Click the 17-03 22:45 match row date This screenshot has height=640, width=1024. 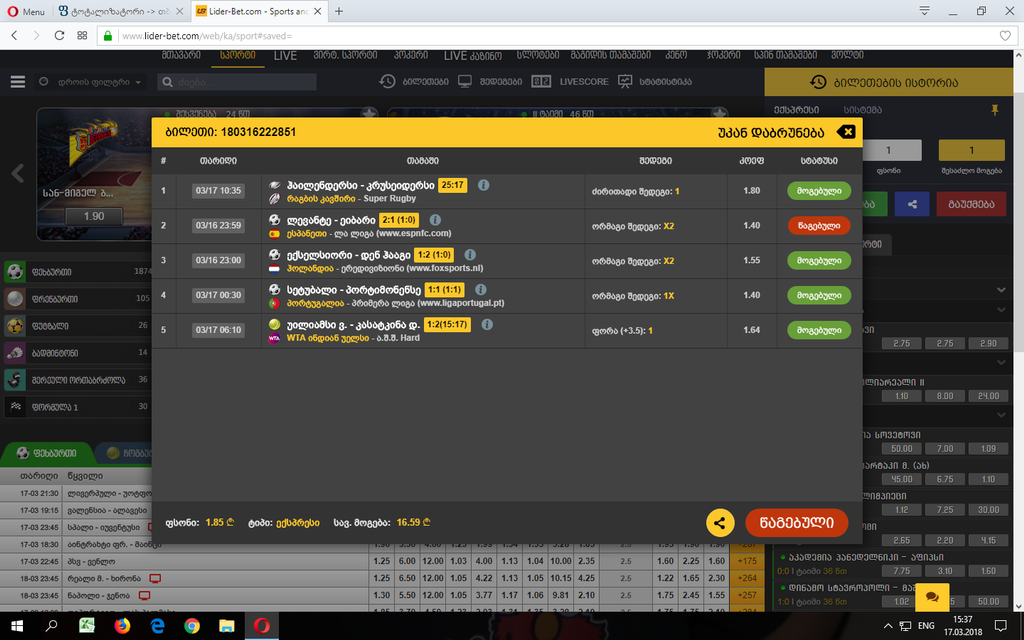[39, 561]
